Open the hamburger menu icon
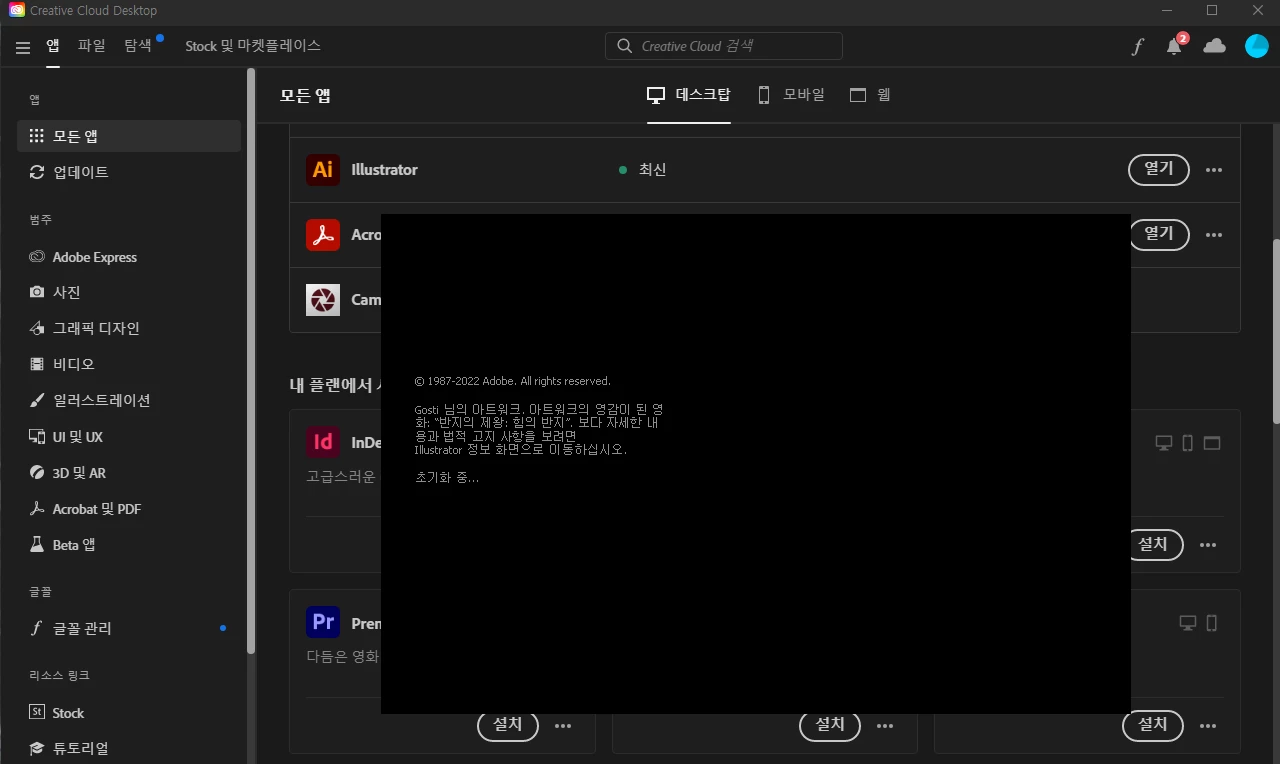Screen dimensions: 1280x764 pyautogui.click(x=23, y=47)
